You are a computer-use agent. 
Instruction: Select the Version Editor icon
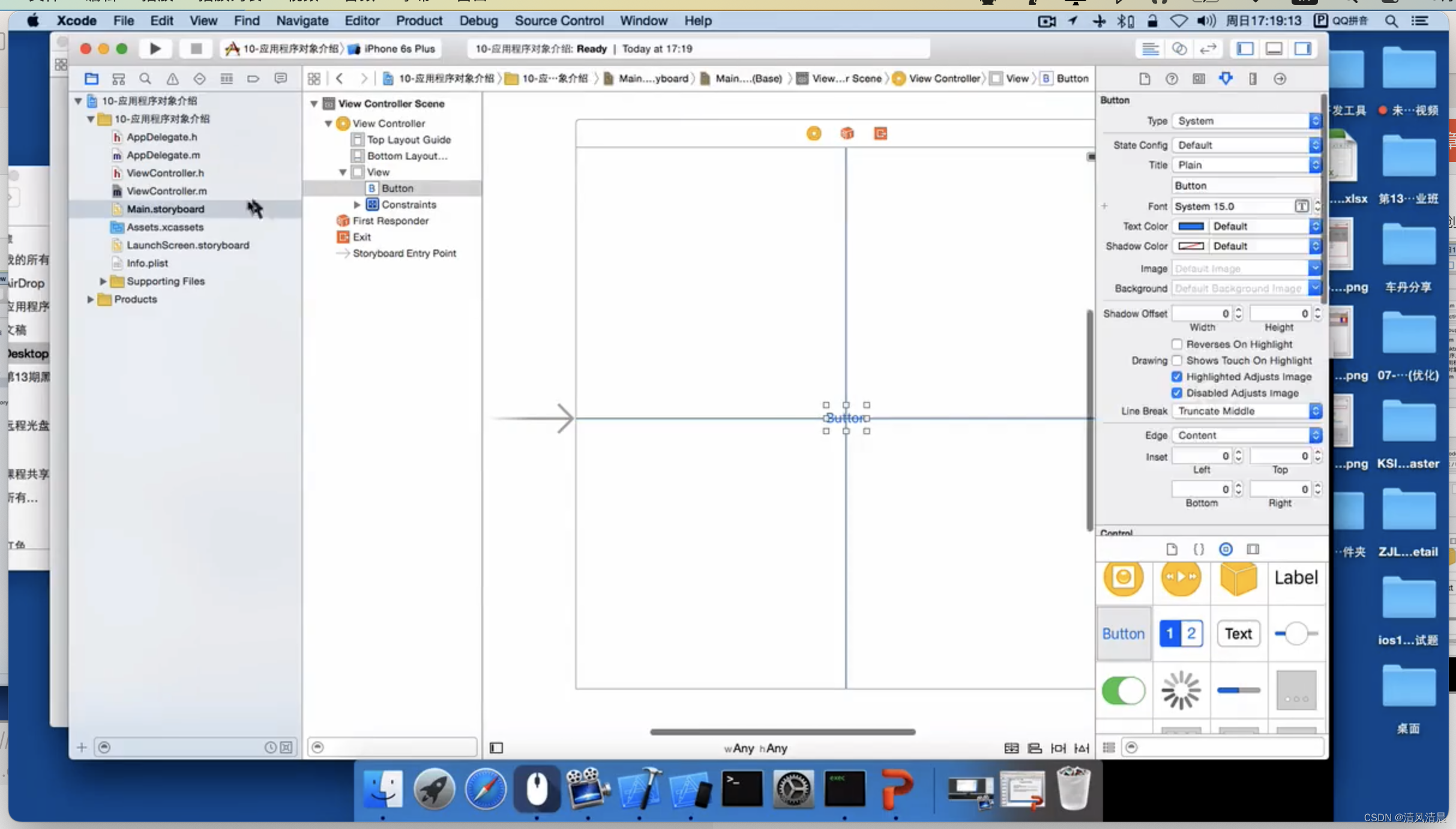1210,48
